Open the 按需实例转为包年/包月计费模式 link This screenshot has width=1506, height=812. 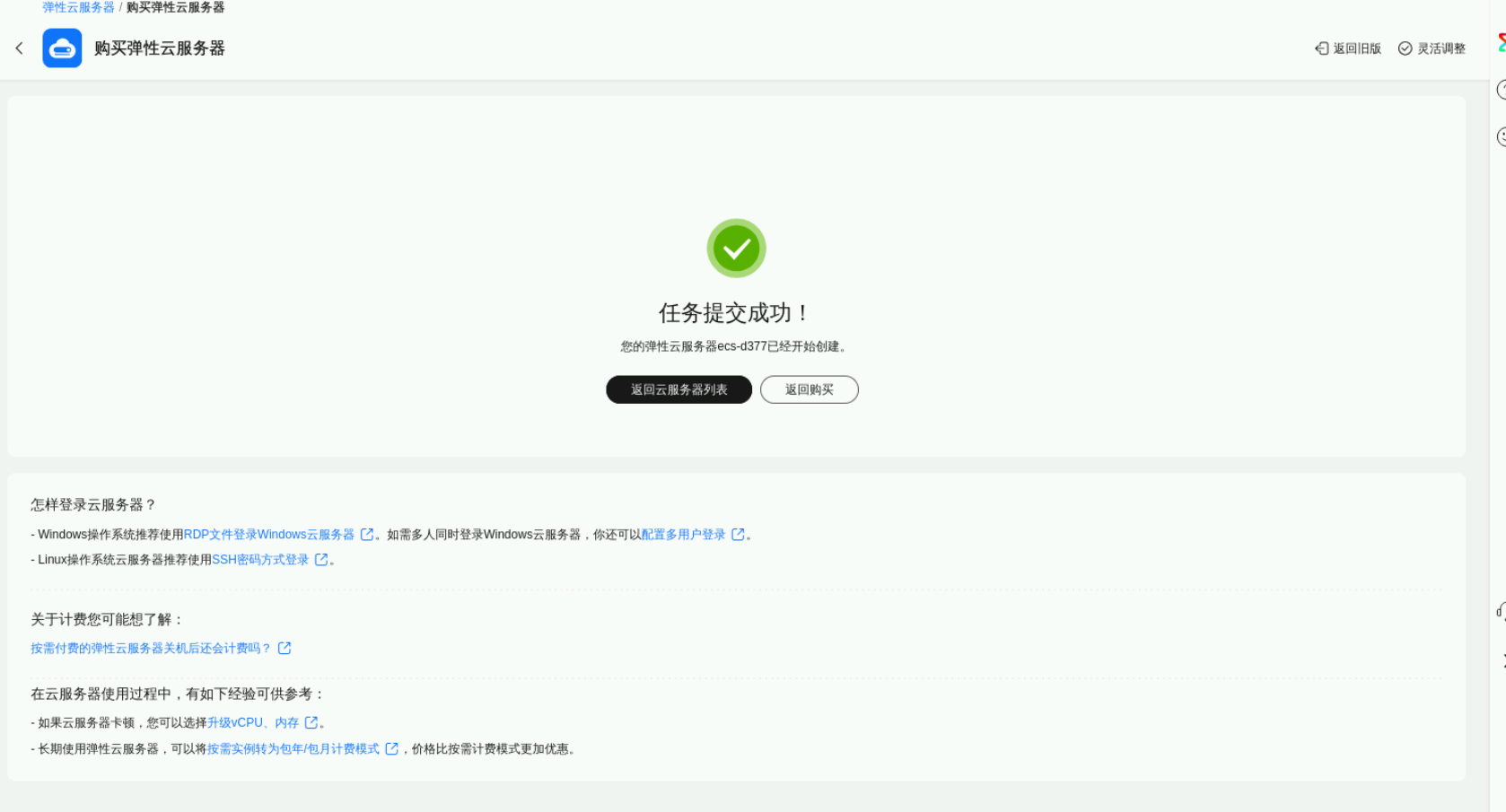pos(293,749)
